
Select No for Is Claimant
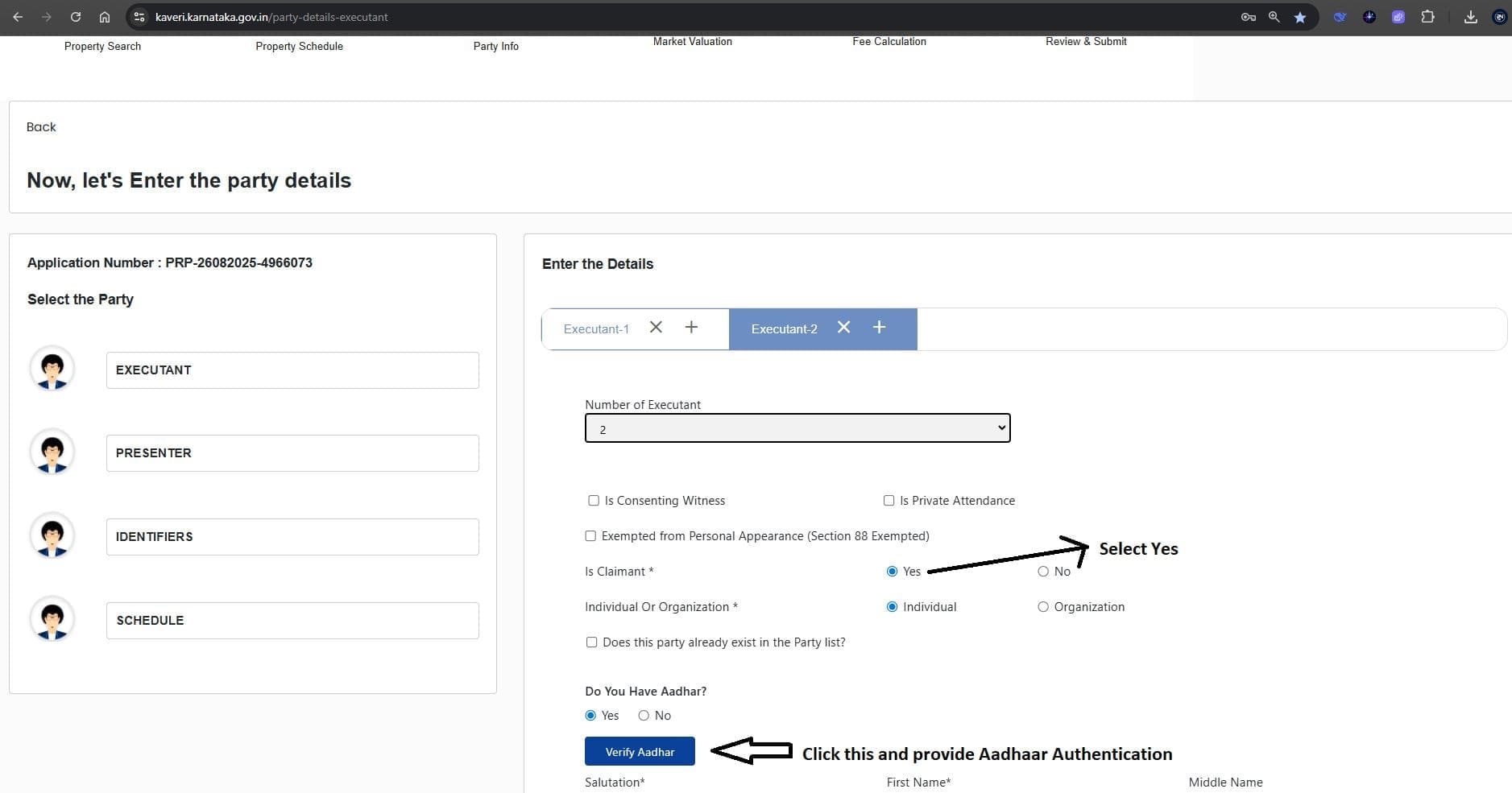pyautogui.click(x=1043, y=572)
